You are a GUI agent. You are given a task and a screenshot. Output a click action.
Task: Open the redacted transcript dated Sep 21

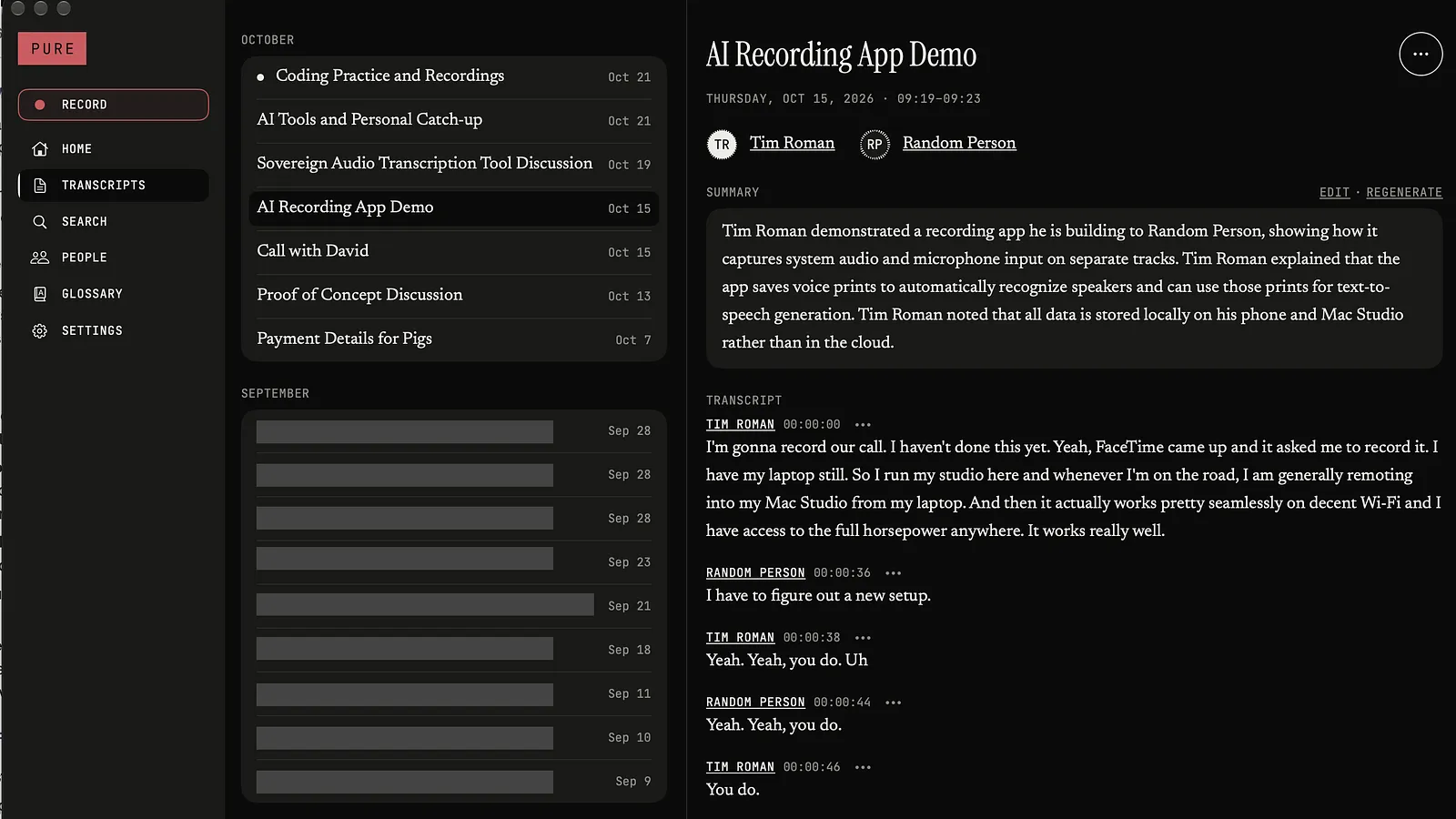coord(454,606)
